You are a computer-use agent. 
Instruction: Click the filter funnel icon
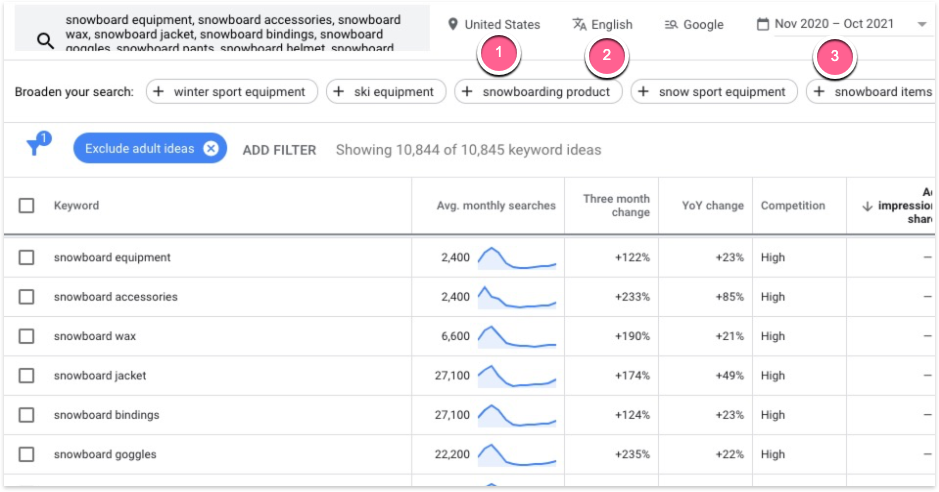click(x=36, y=148)
